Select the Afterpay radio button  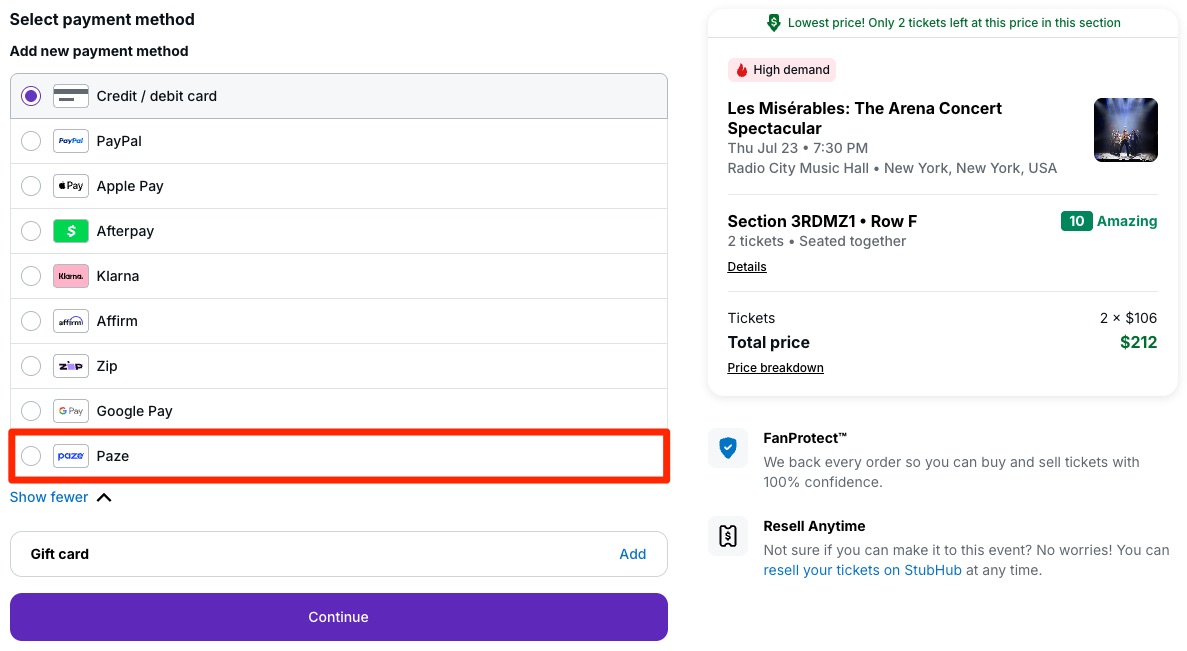[x=31, y=231]
